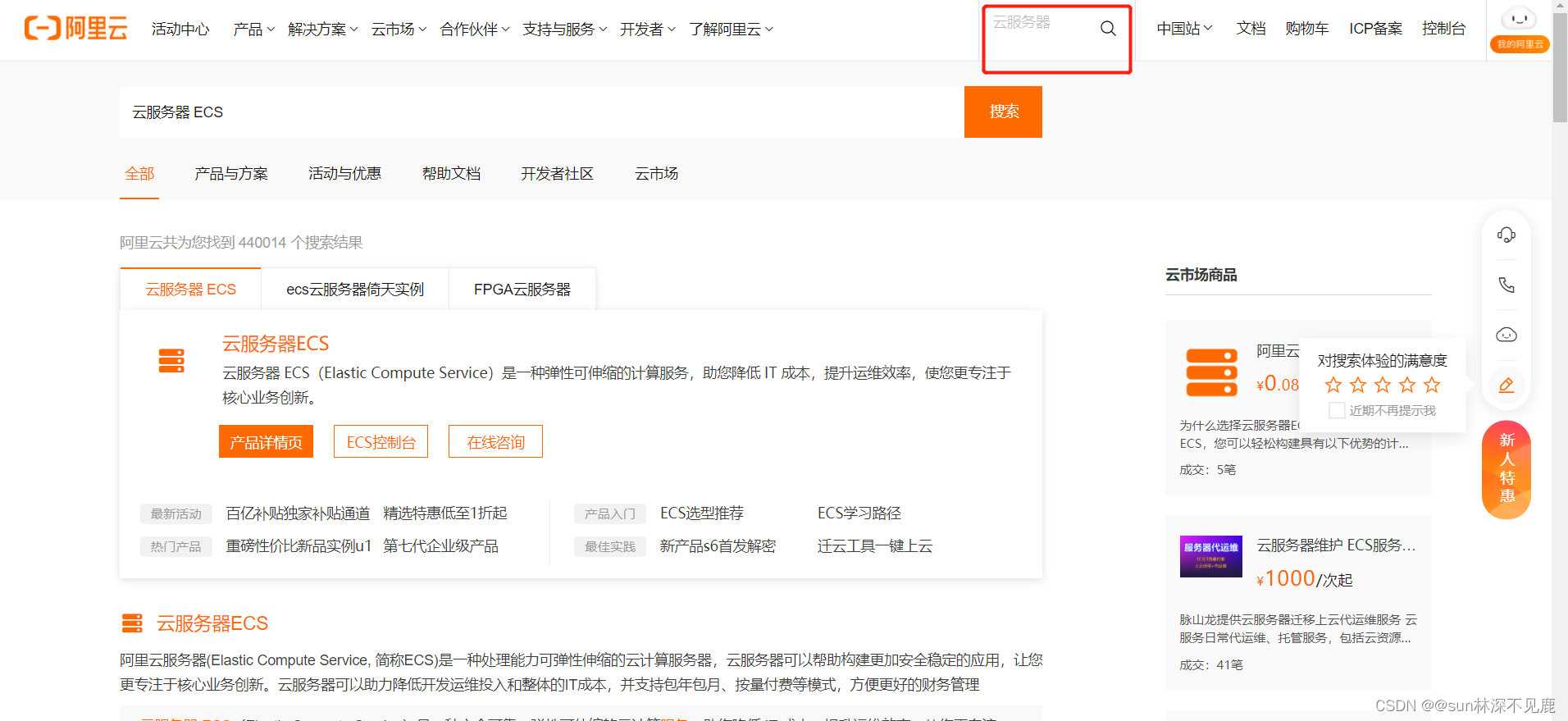Open 重磅性价比新品实例u1 link
The image size is (1568, 721).
pos(299,546)
